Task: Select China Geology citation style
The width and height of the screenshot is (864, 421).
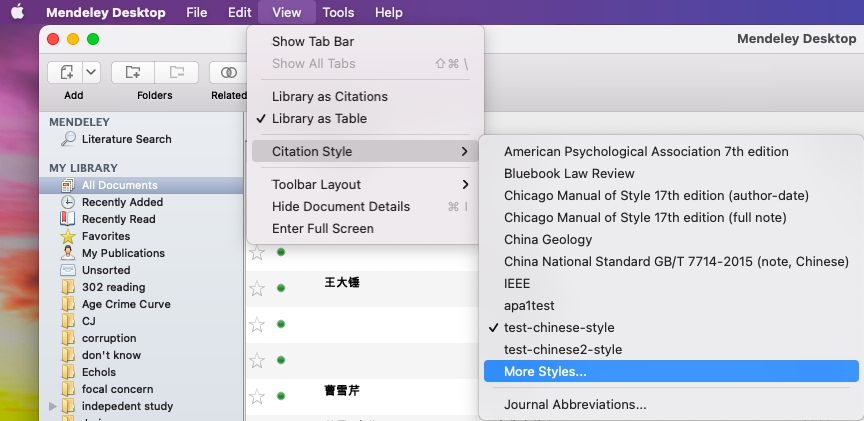Action: point(671,239)
